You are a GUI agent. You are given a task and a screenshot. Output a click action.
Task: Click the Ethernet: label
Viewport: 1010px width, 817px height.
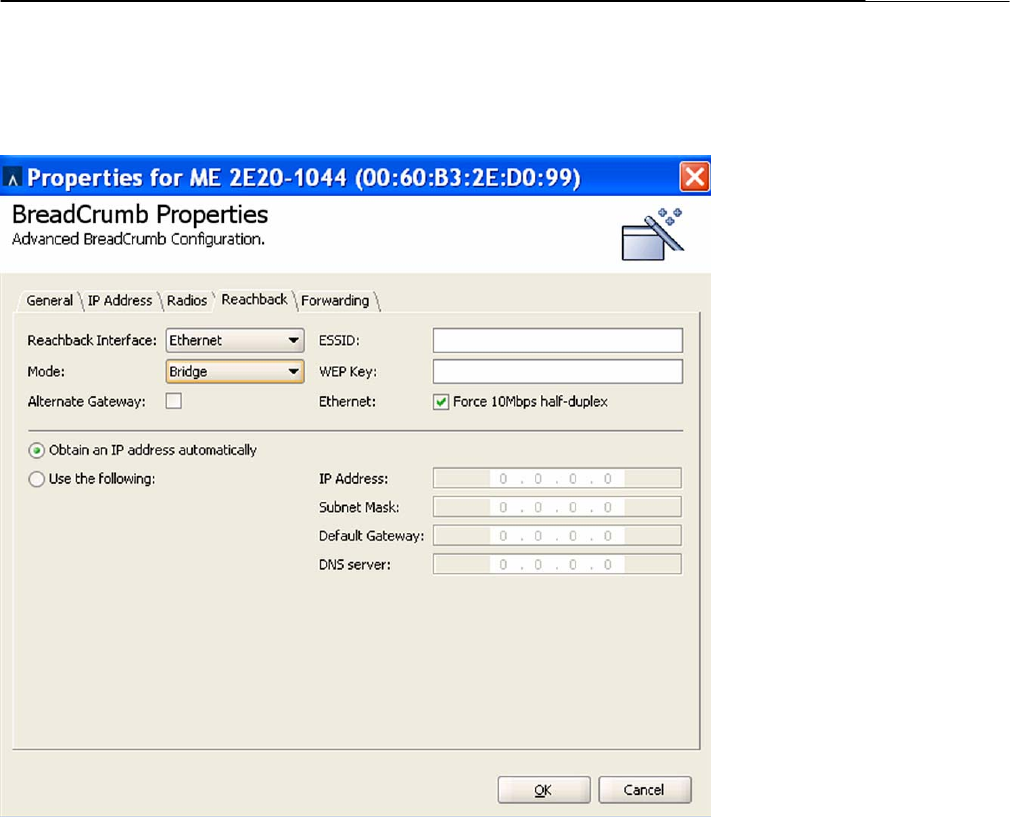347,401
